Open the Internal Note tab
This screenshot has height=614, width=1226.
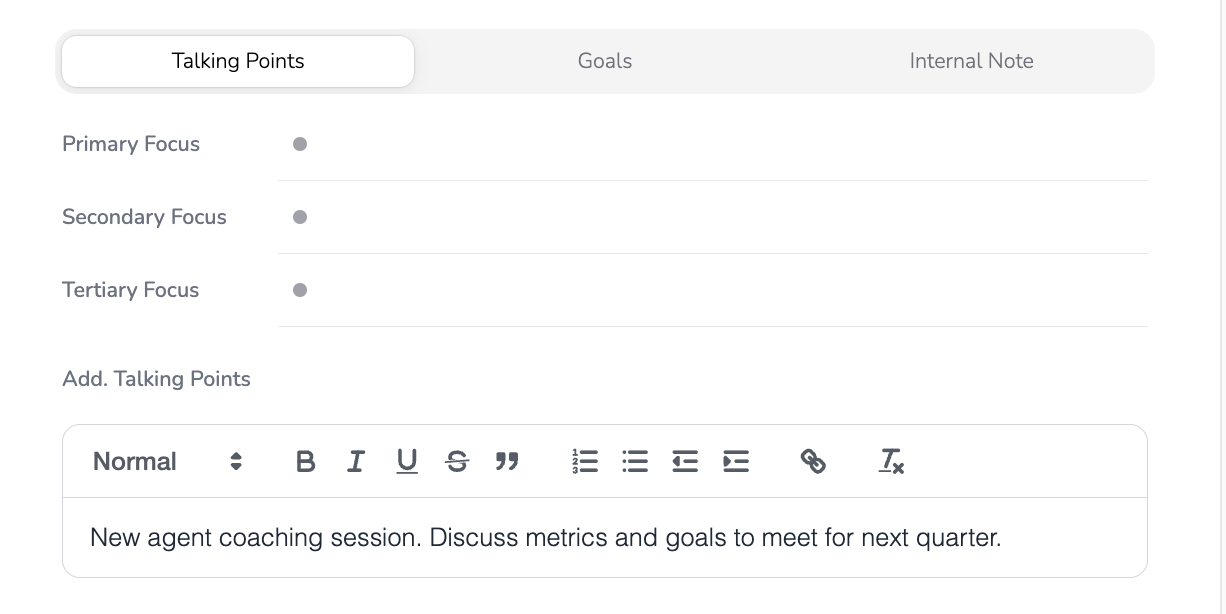click(971, 61)
